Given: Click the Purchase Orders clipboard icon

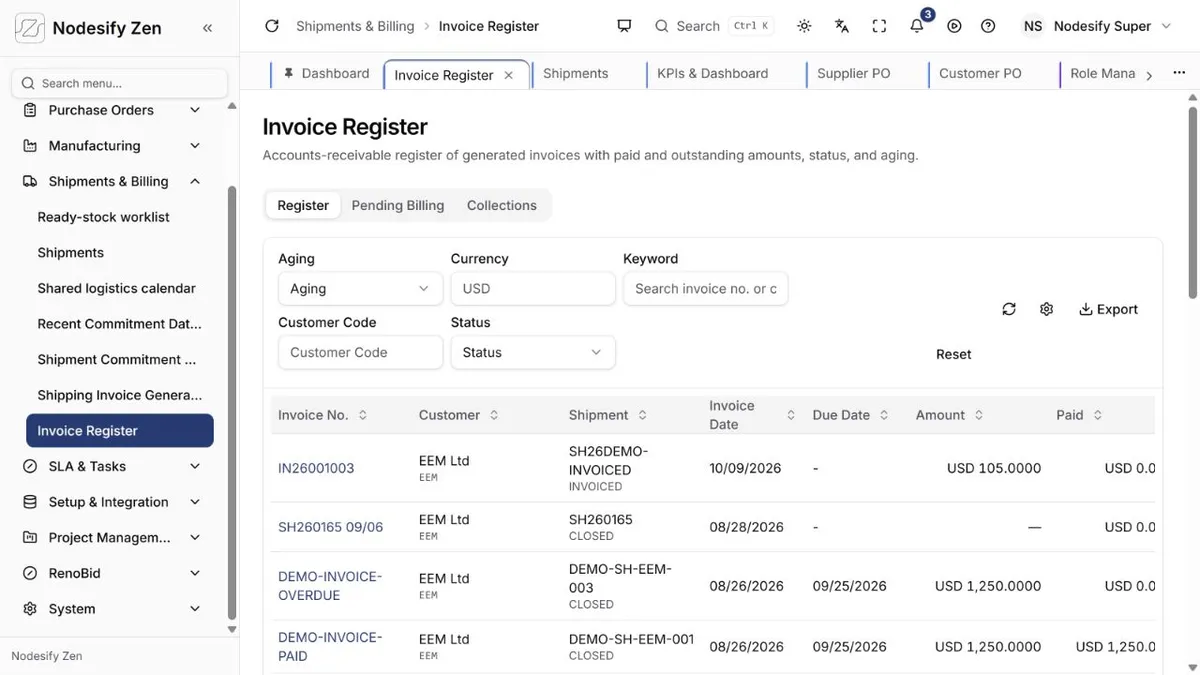Looking at the screenshot, I should (x=30, y=110).
